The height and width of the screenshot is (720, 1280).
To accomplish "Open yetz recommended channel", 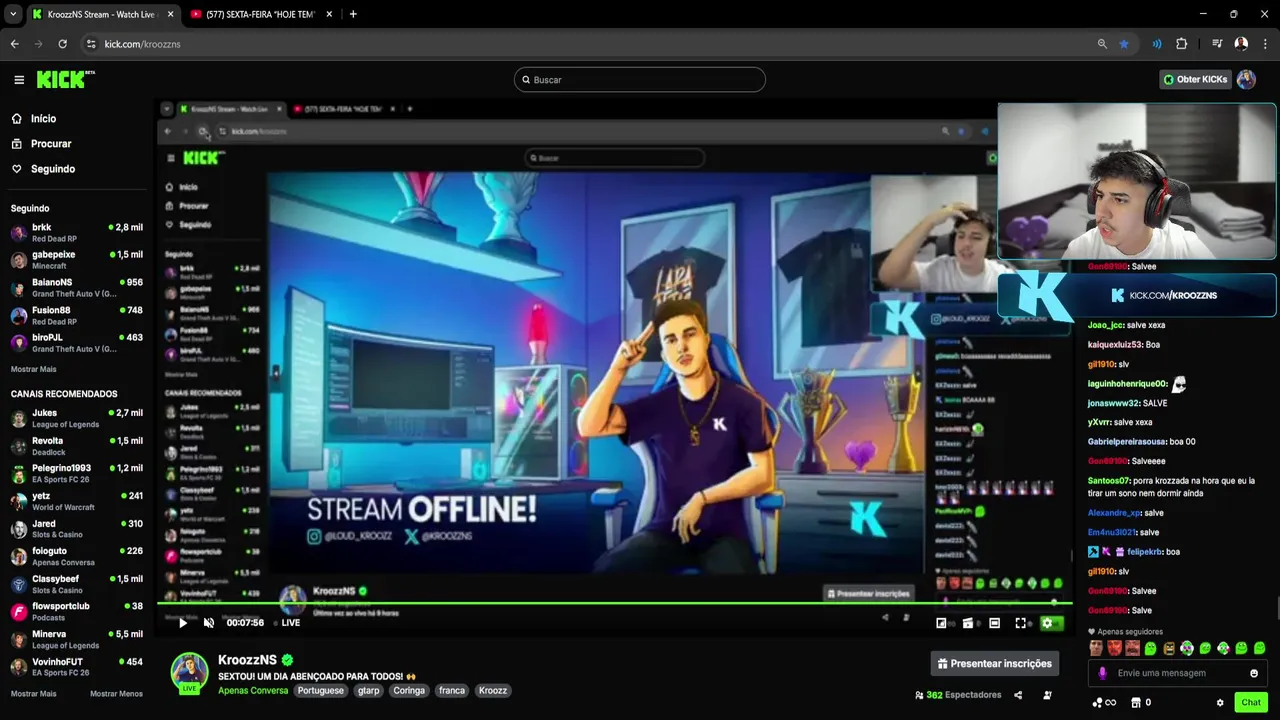I will tap(77, 501).
